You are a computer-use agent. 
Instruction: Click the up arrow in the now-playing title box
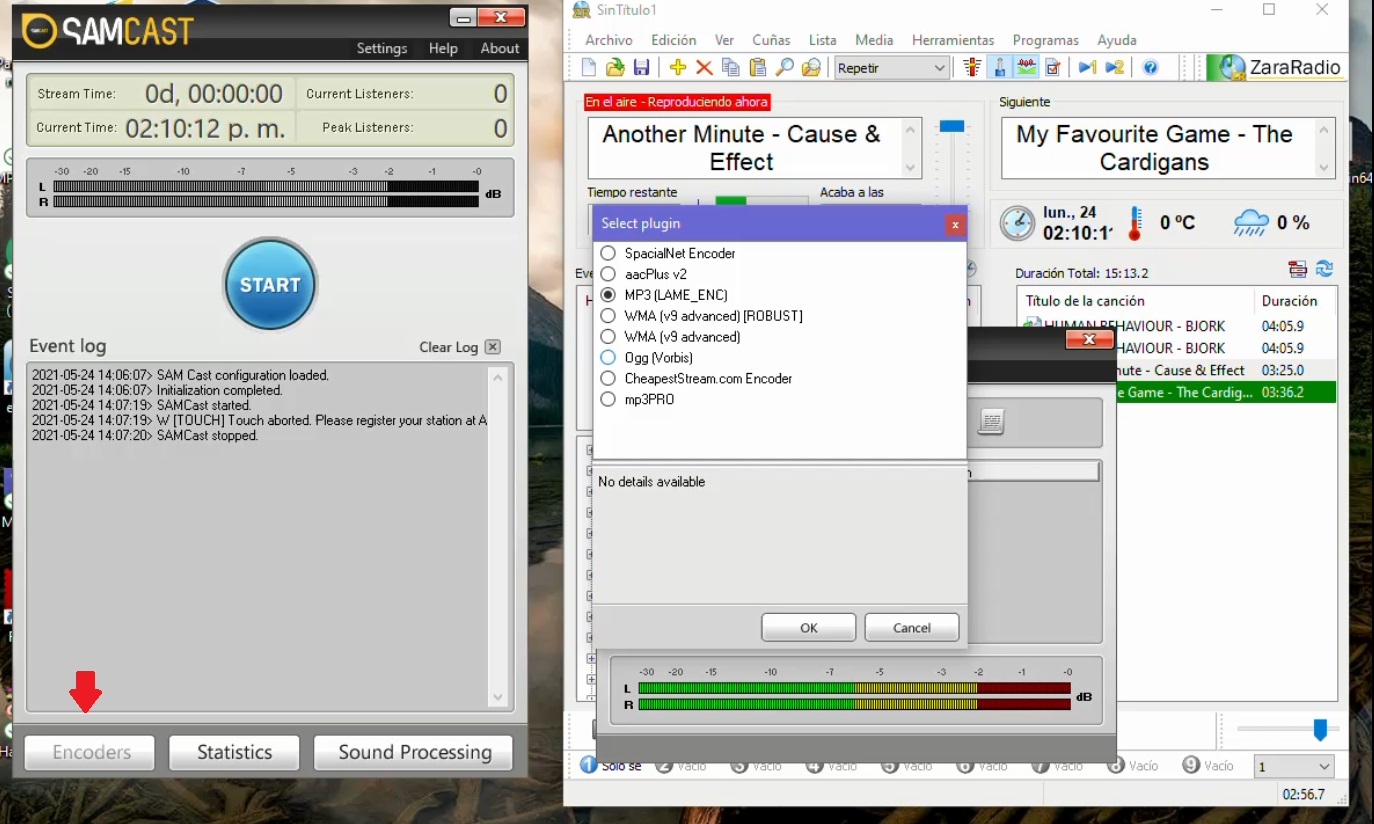tap(911, 129)
